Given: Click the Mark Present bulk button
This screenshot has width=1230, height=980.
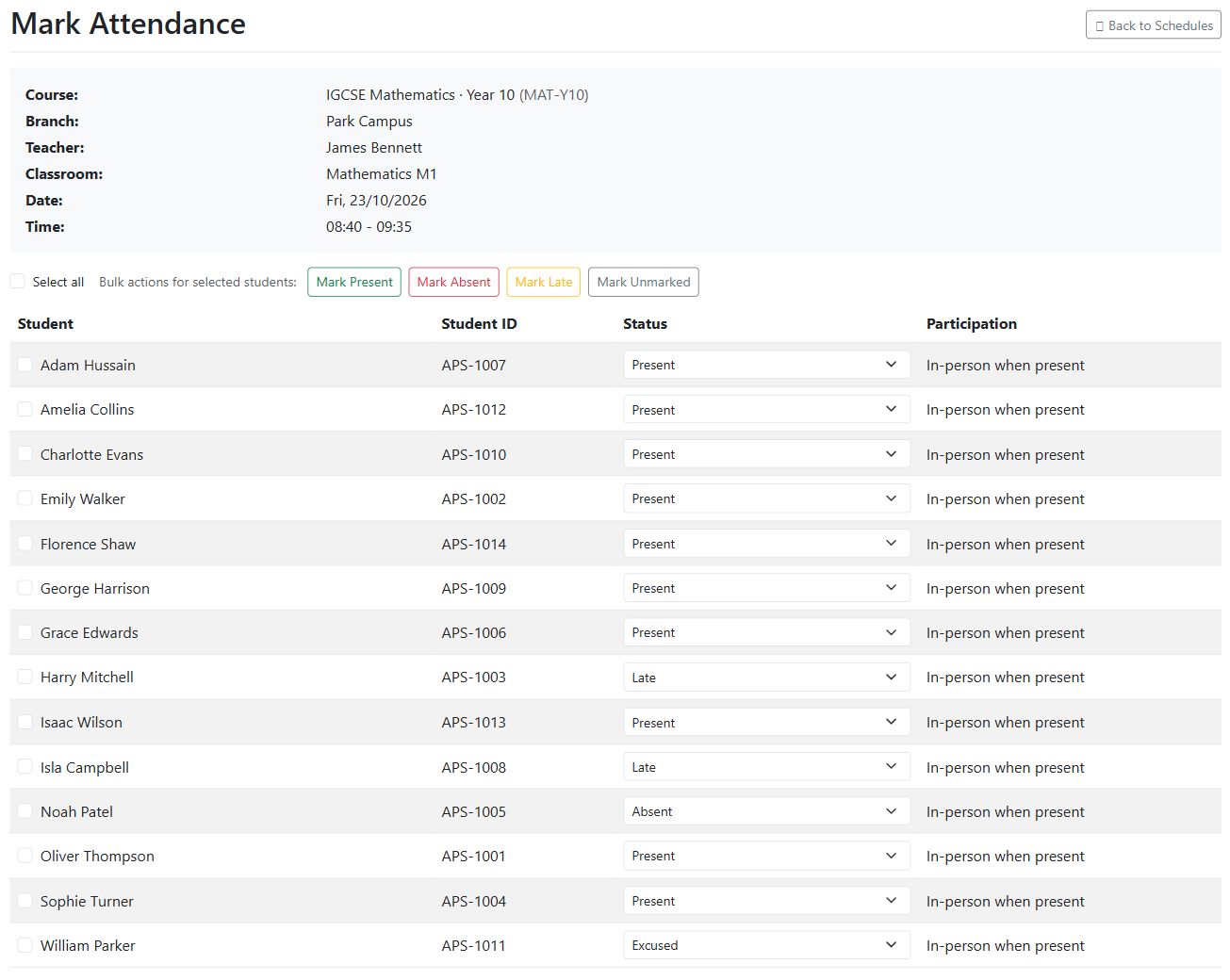Looking at the screenshot, I should pyautogui.click(x=354, y=282).
